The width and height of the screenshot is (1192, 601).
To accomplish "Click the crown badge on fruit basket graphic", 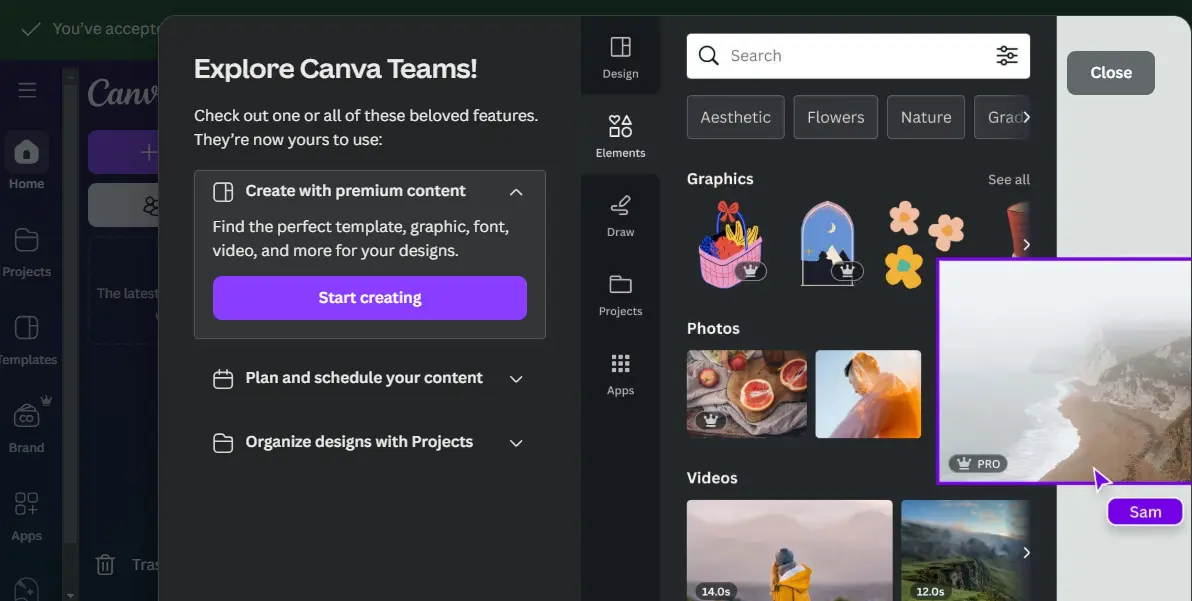I will click(750, 270).
